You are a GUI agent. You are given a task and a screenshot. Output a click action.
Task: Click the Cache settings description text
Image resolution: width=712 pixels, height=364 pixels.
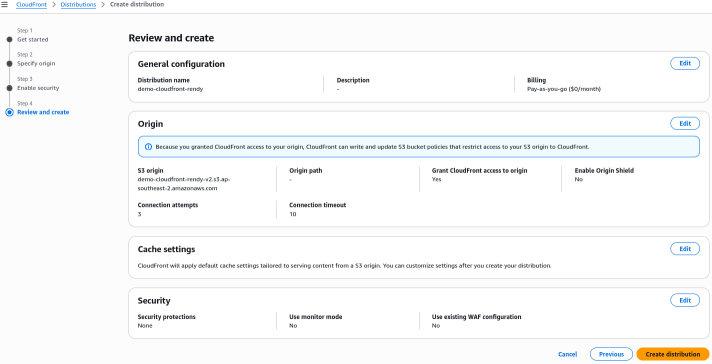(344, 266)
